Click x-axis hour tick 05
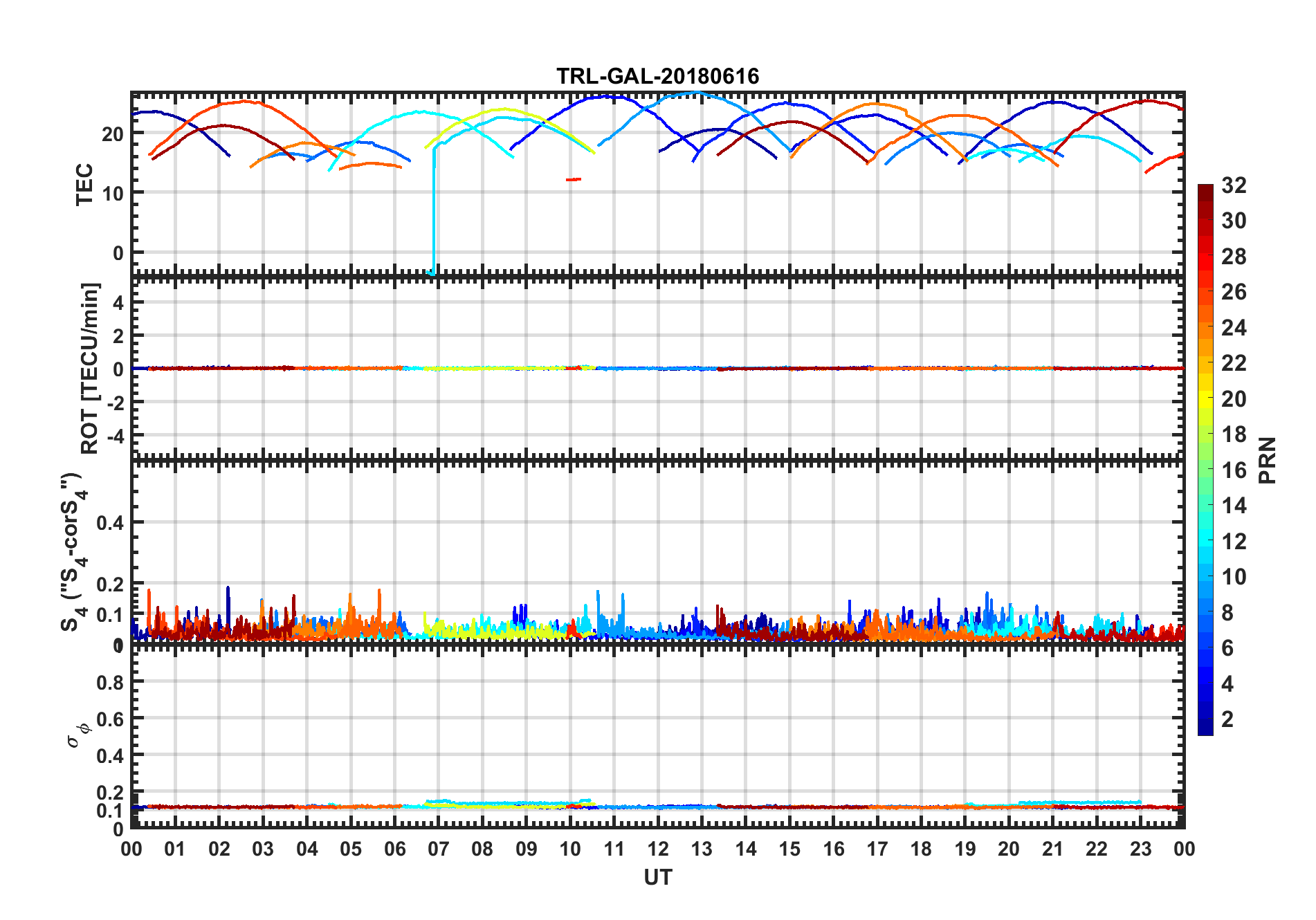 (351, 849)
